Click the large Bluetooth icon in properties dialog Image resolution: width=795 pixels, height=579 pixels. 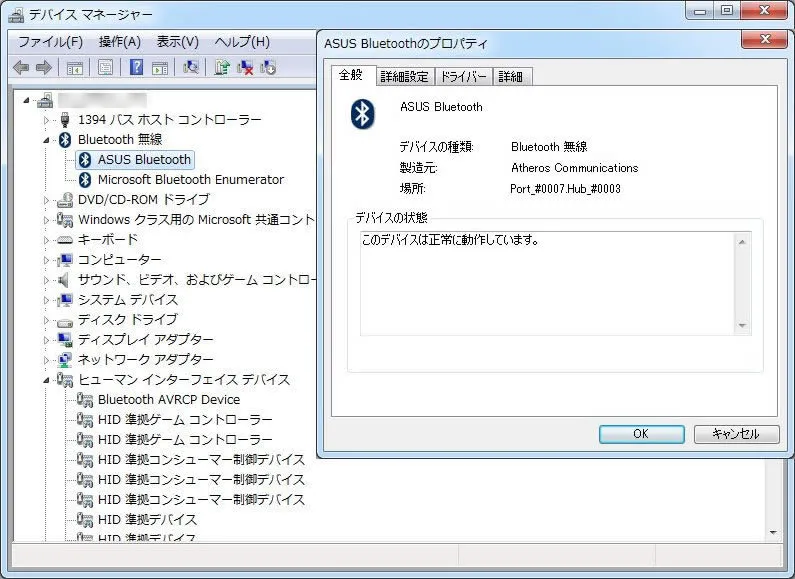pos(363,114)
